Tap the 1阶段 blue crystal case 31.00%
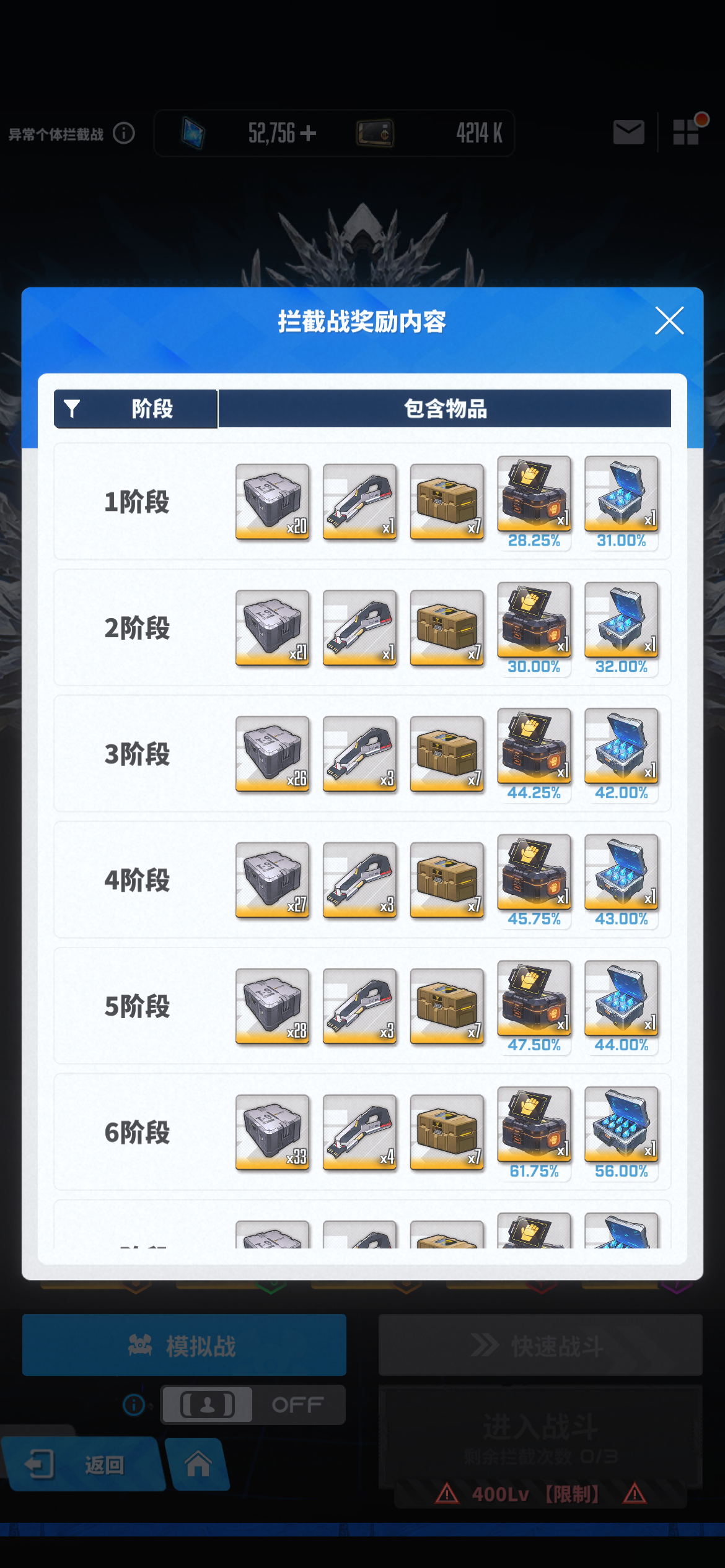 tap(622, 502)
